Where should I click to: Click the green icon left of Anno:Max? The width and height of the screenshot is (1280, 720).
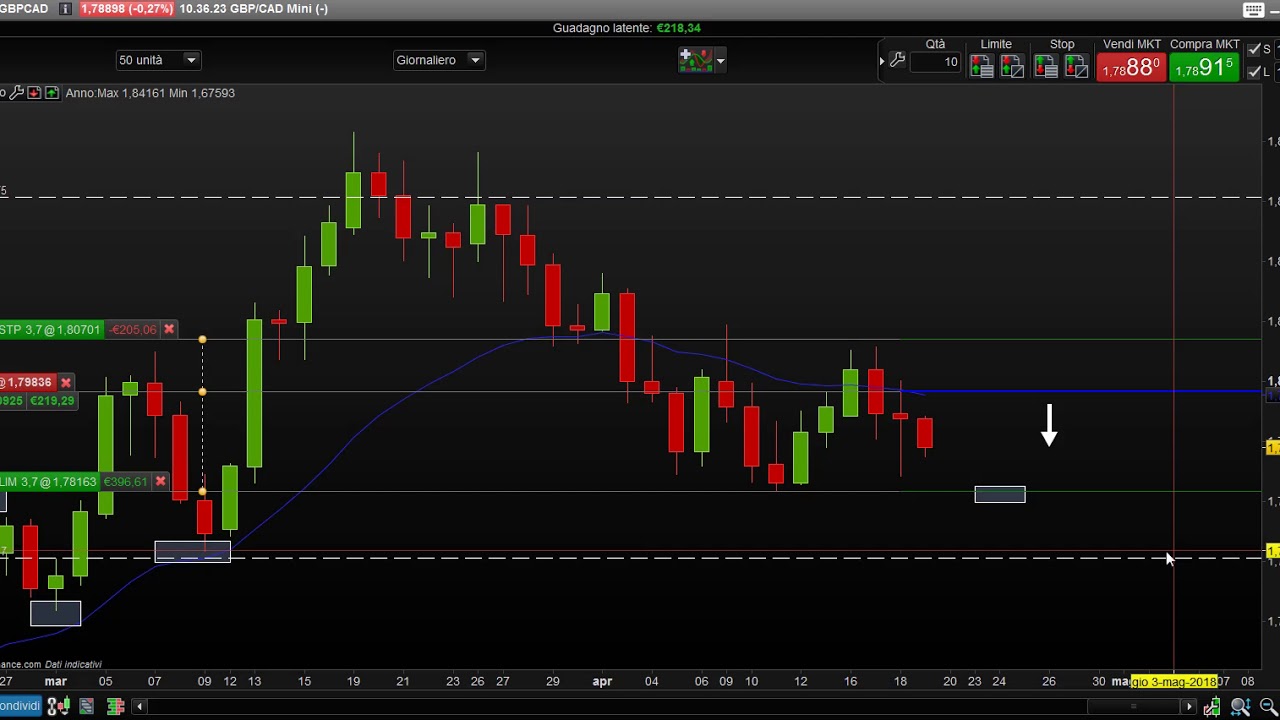(x=52, y=93)
